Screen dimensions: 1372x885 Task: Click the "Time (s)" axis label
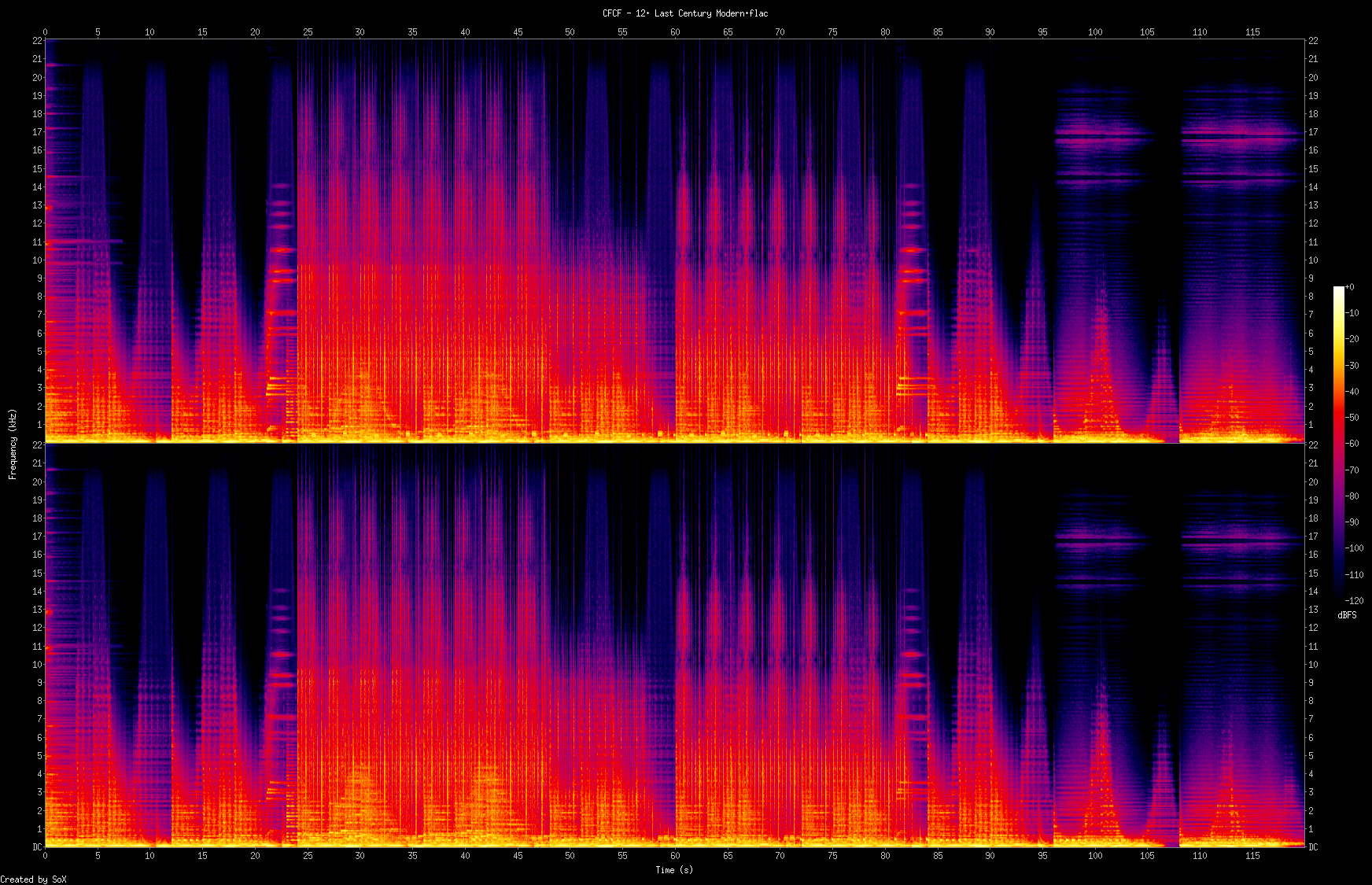click(674, 870)
